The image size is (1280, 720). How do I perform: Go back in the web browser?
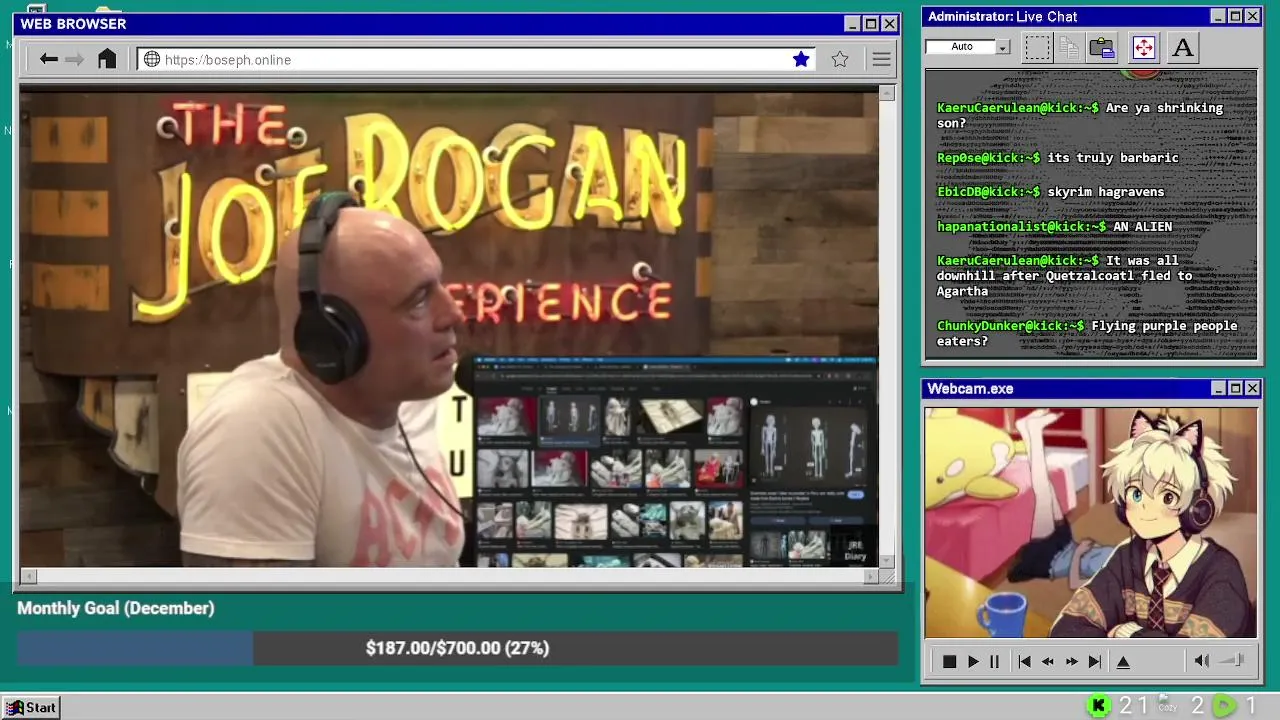pos(48,60)
